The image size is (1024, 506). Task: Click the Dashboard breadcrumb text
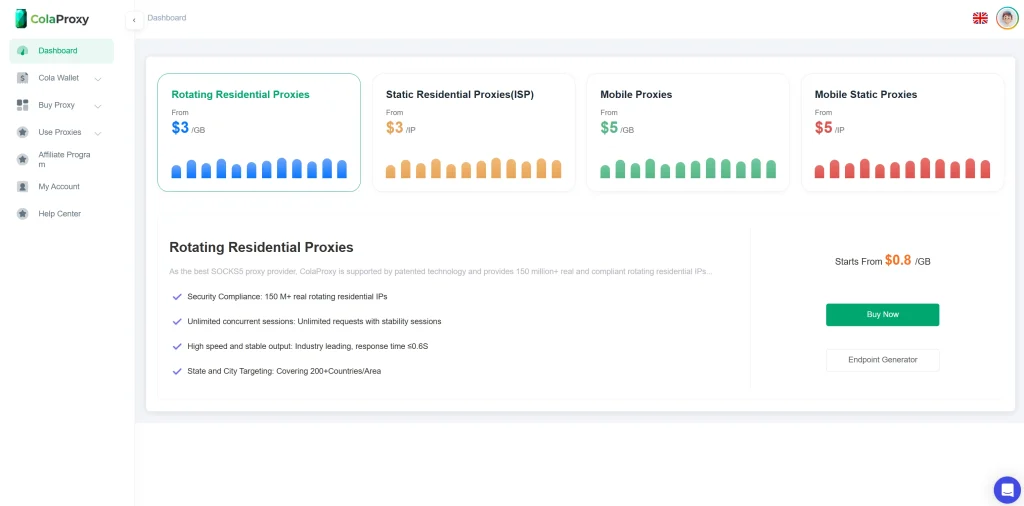(x=167, y=18)
